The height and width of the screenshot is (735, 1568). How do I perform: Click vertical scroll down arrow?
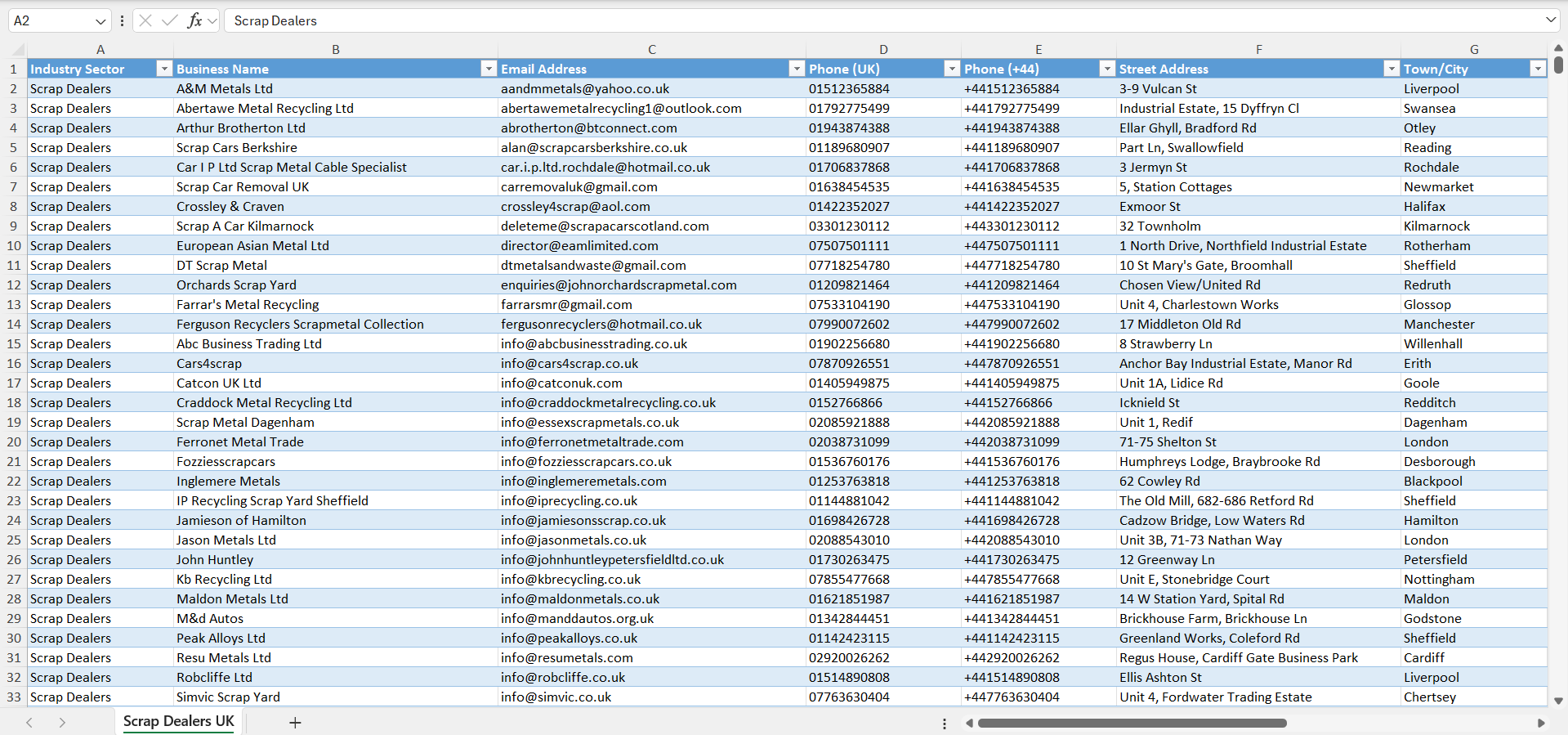[1558, 701]
